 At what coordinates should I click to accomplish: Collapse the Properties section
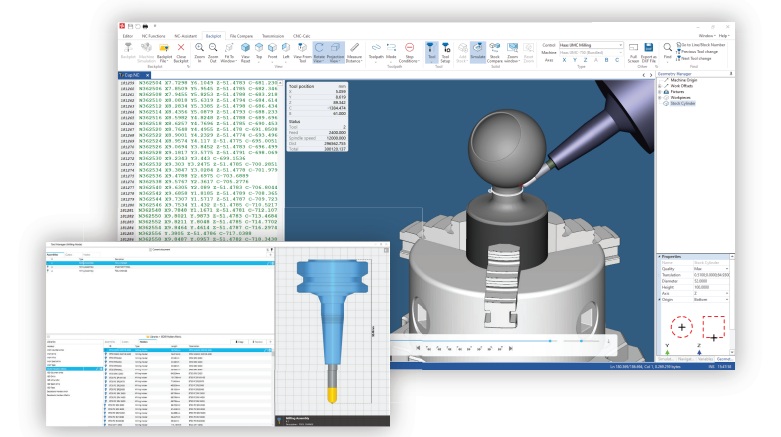[660, 257]
